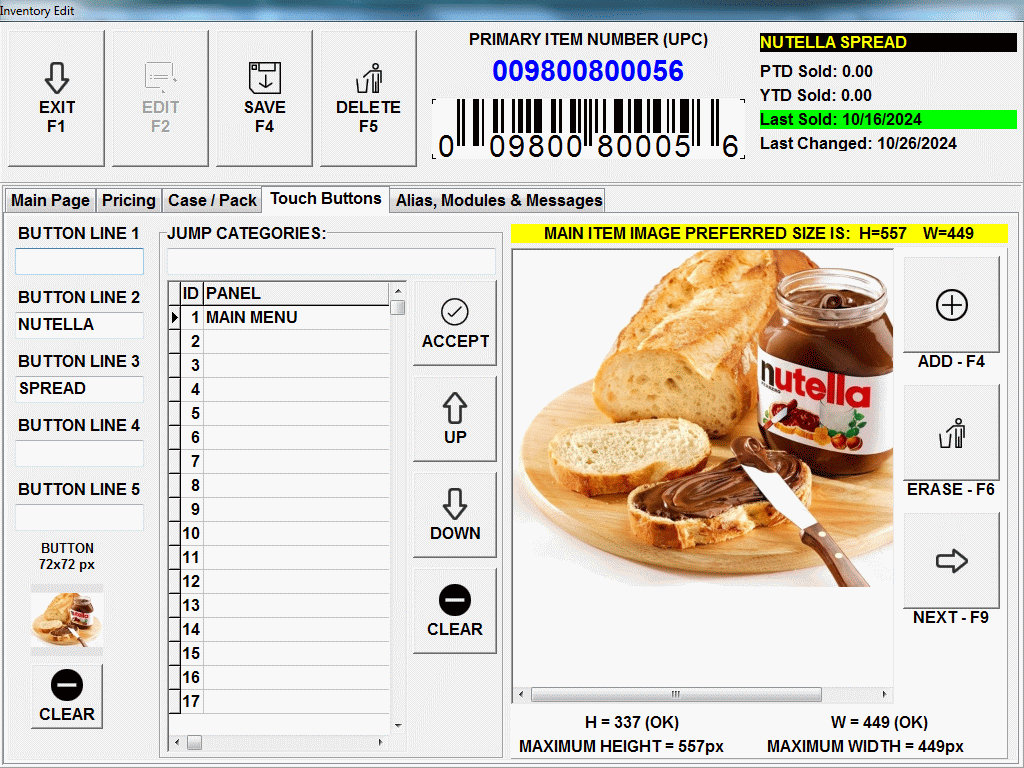Image resolution: width=1024 pixels, height=768 pixels.
Task: Click the BUTTON LINE 1 input field
Action: point(79,262)
